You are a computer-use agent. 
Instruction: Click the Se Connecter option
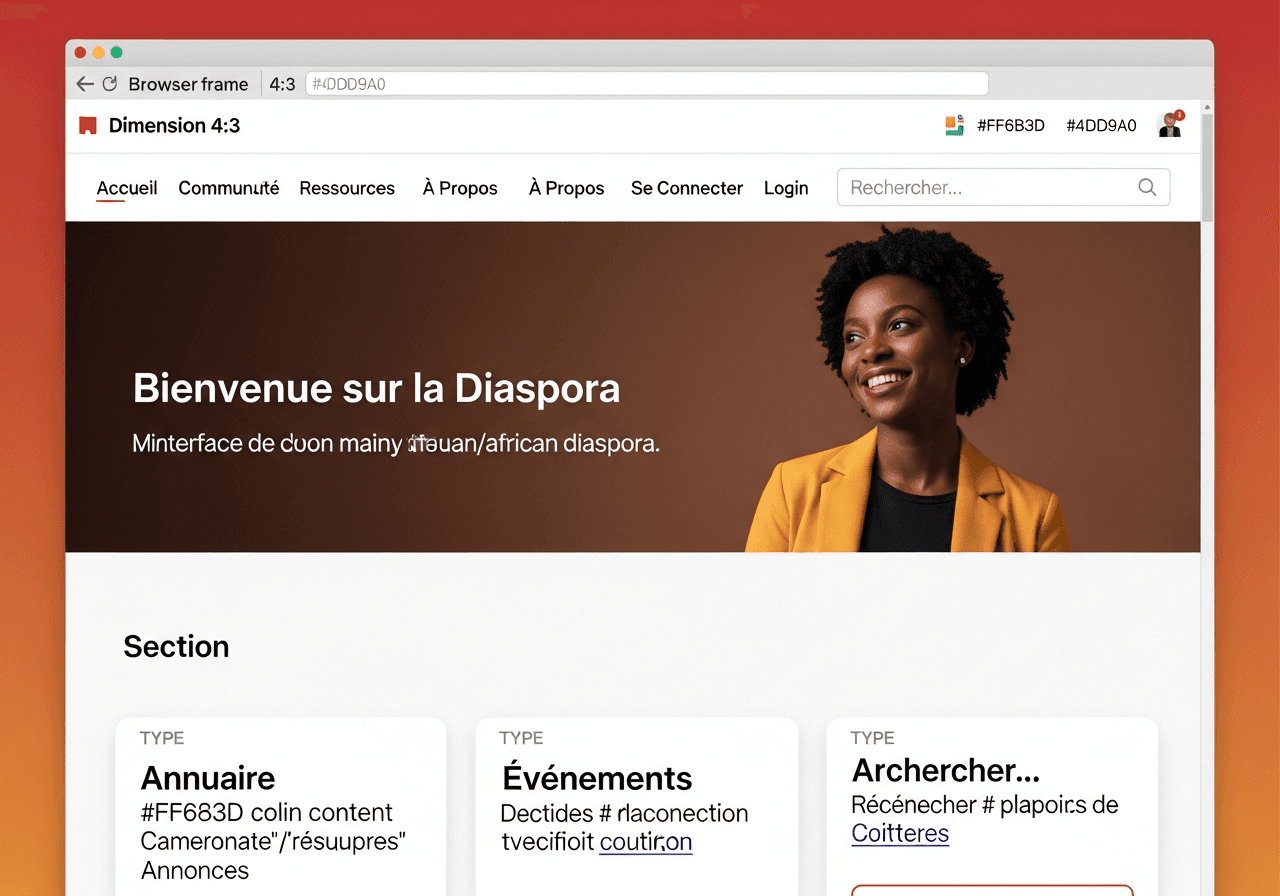point(687,188)
